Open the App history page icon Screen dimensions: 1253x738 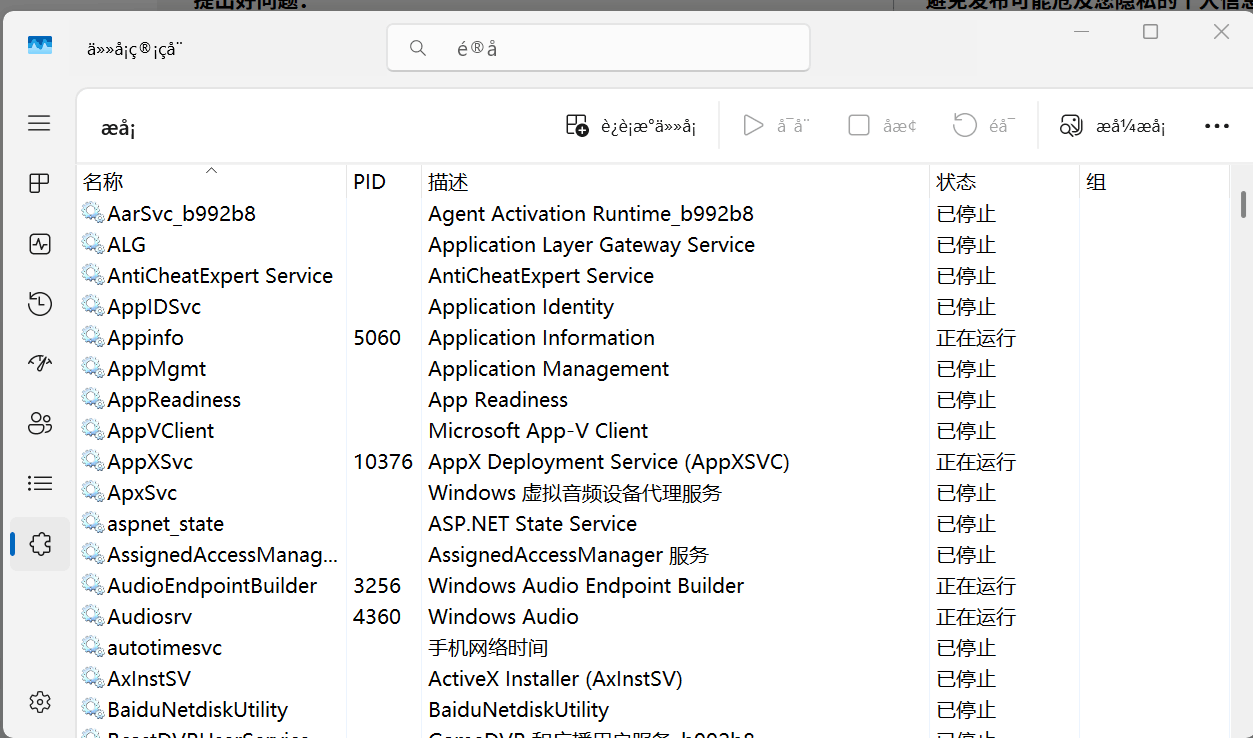point(39,304)
